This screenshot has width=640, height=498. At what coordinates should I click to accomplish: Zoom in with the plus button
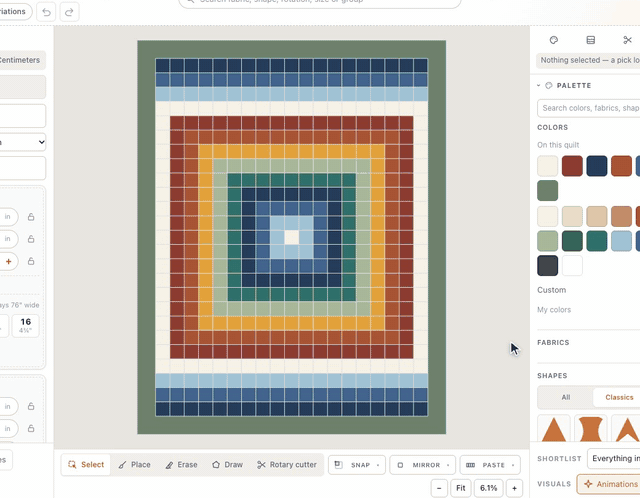coord(514,488)
